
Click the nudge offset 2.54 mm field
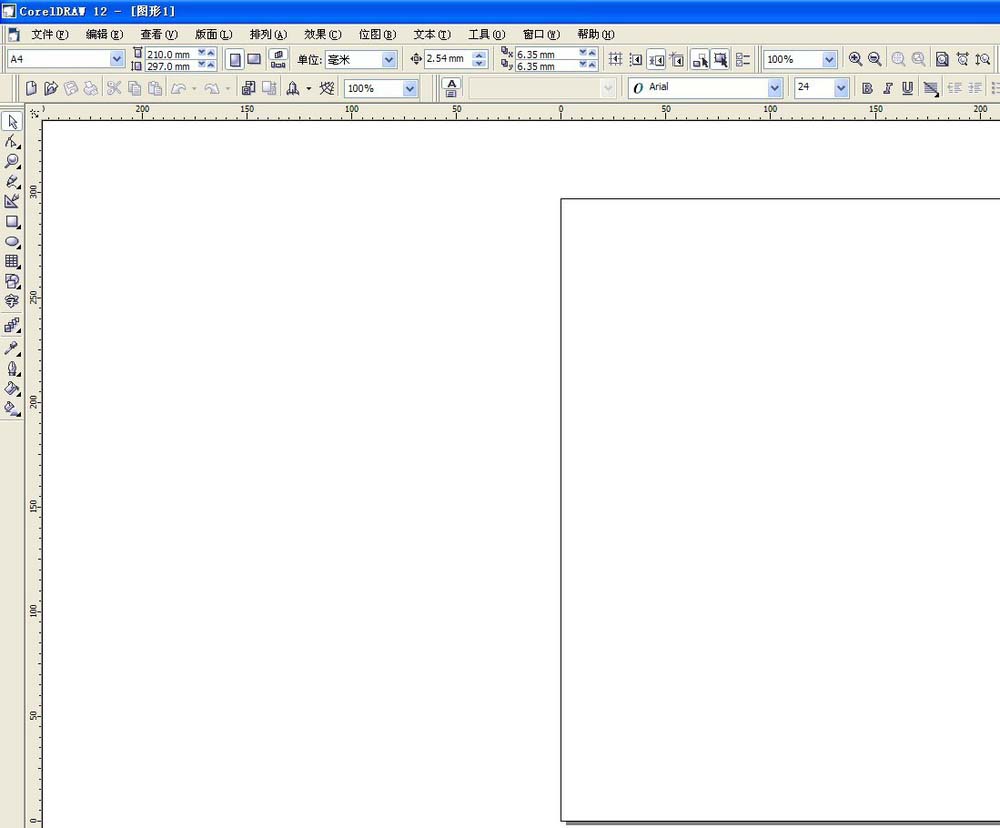[448, 59]
